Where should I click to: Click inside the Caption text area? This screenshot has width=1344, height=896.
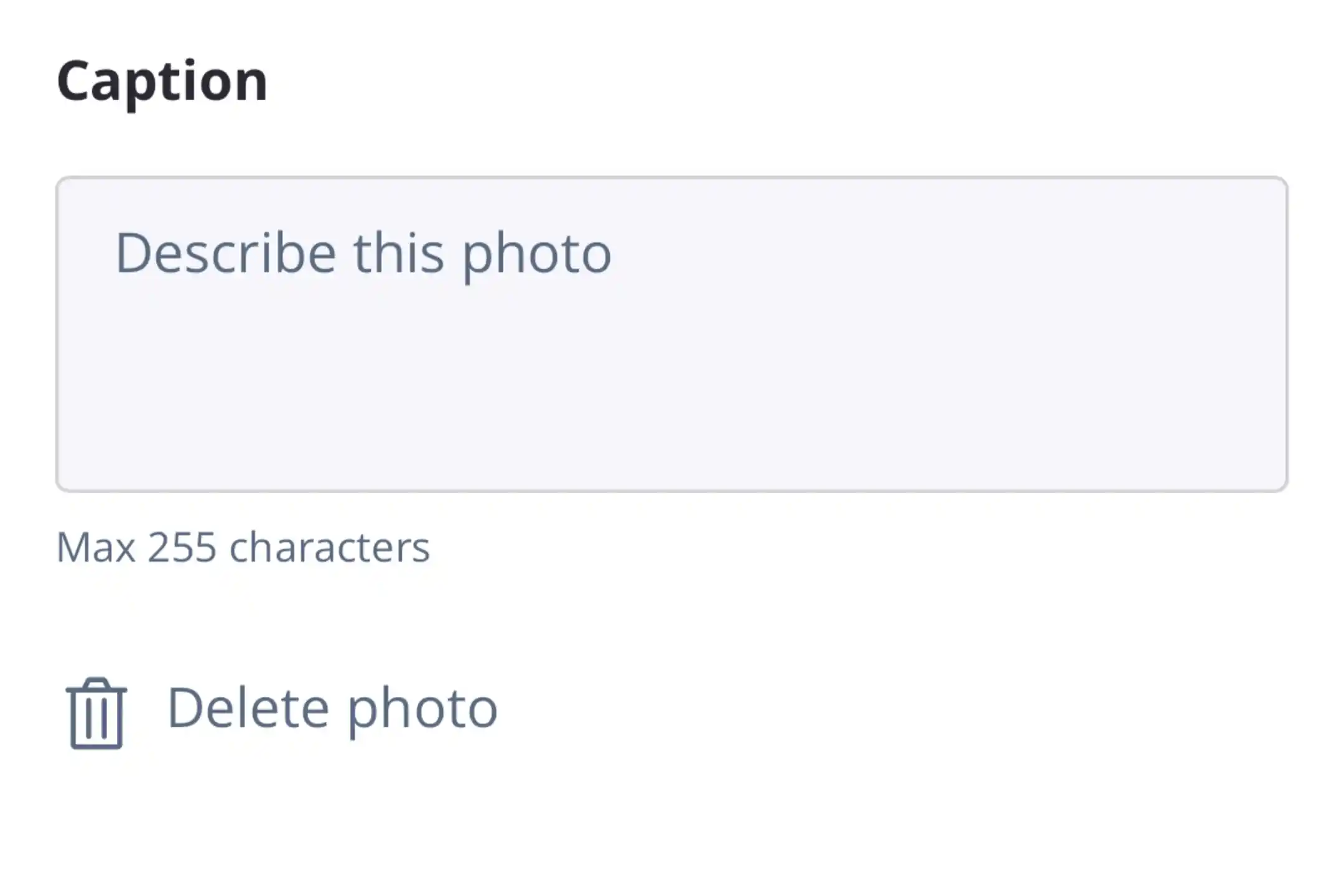pyautogui.click(x=671, y=334)
